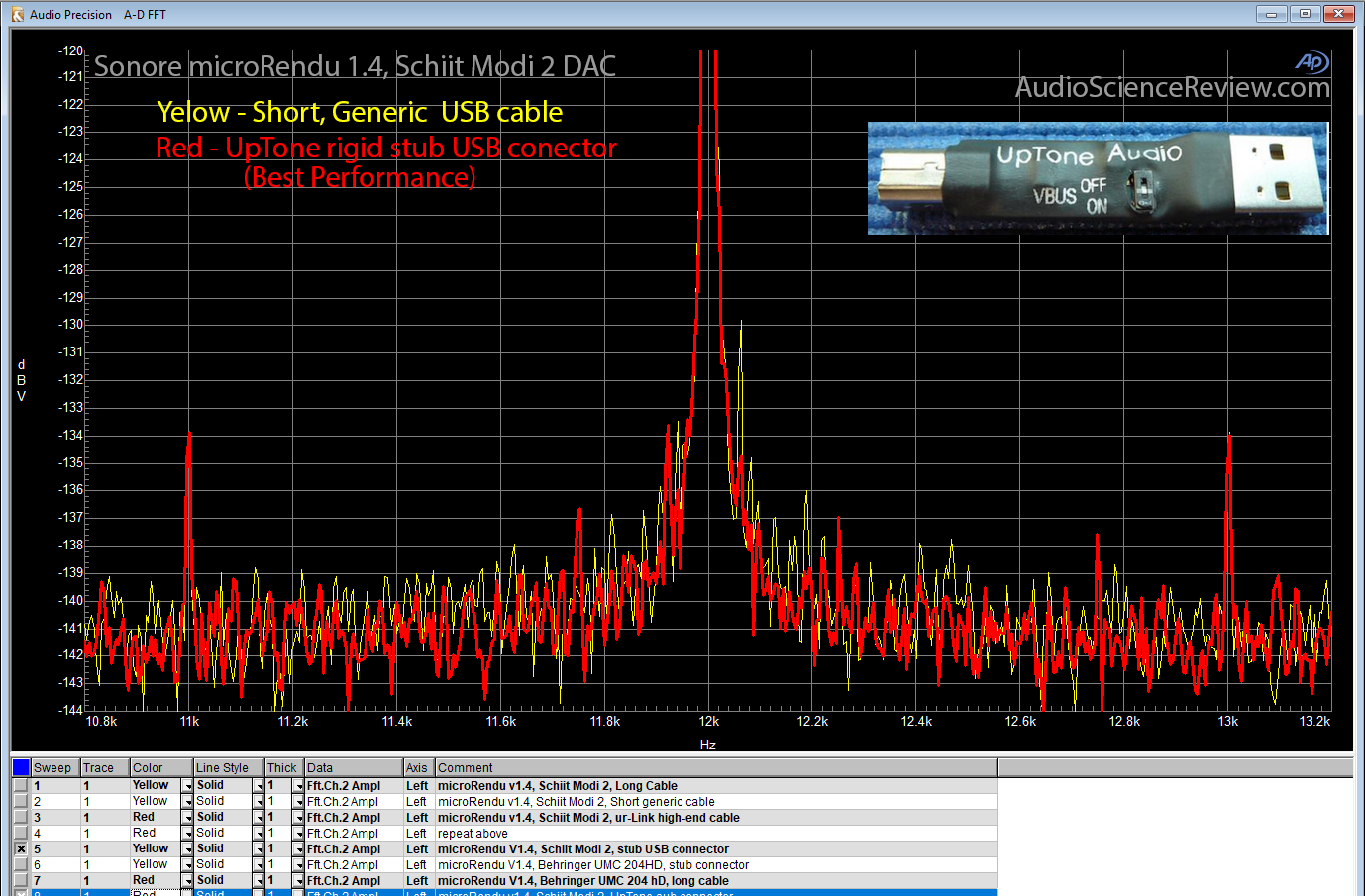Screen dimensions: 1365x896
Task: Click the Trace column header
Action: [105, 767]
